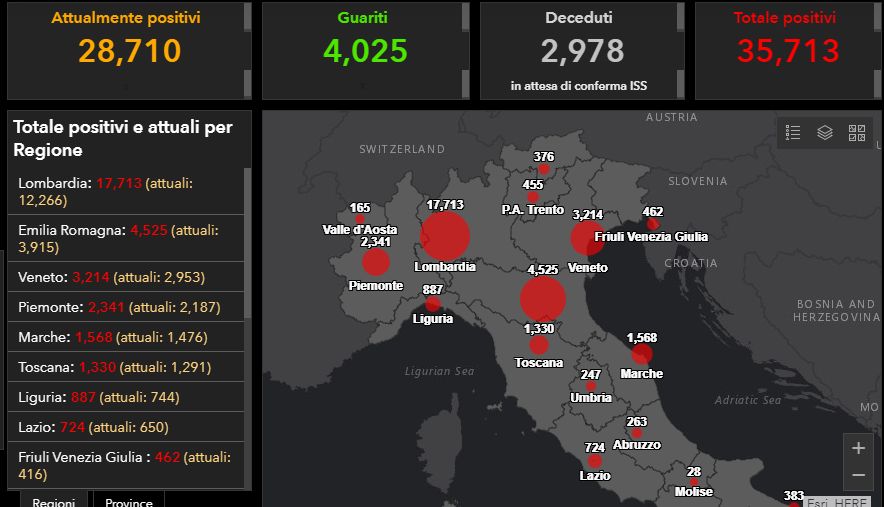Click the Totale positivi counter panel
This screenshot has width=884, height=507.
784,50
